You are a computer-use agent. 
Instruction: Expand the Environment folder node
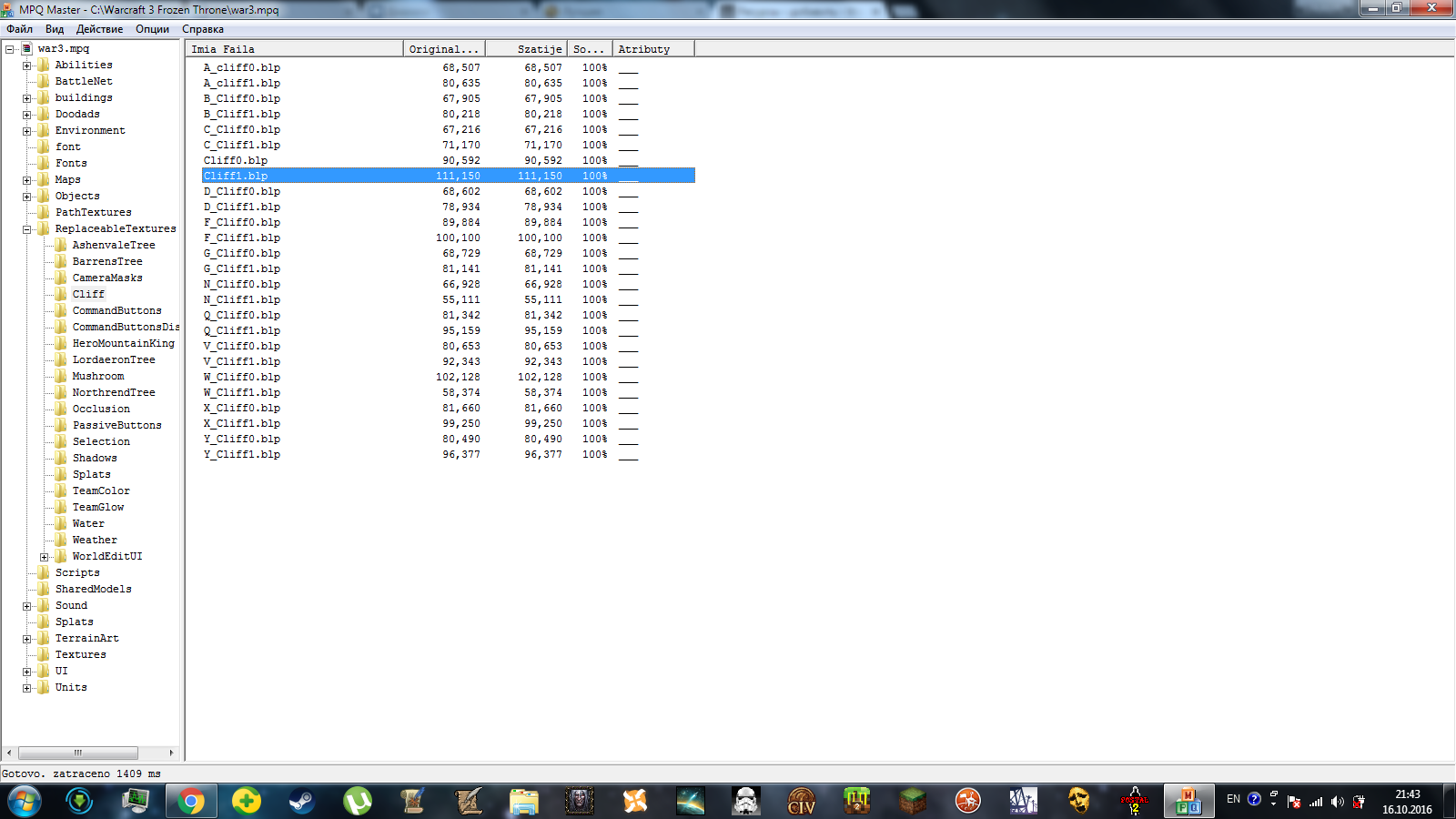(27, 131)
